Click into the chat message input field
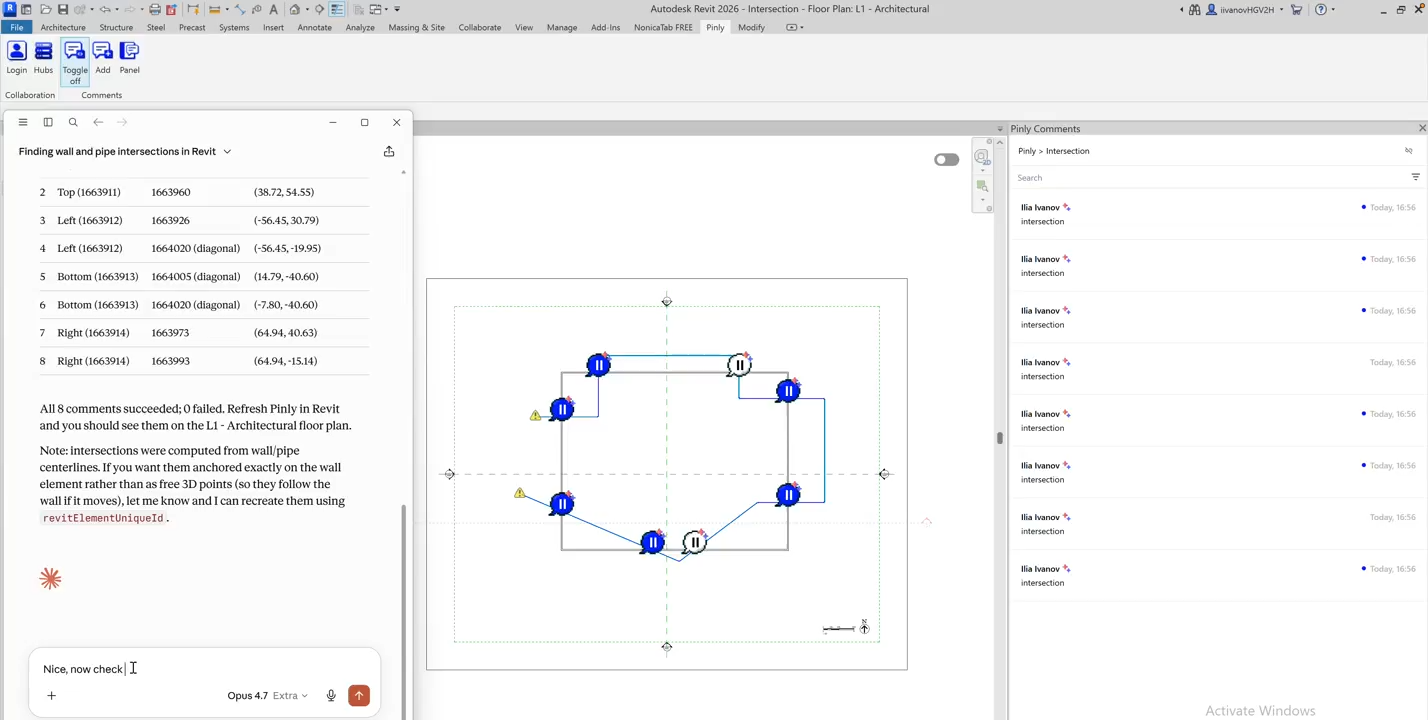This screenshot has width=1428, height=720. coord(205,669)
